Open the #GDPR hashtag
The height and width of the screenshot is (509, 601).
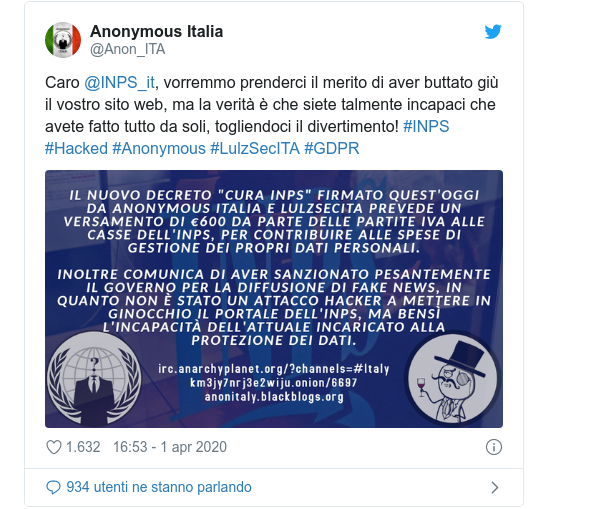tap(332, 148)
